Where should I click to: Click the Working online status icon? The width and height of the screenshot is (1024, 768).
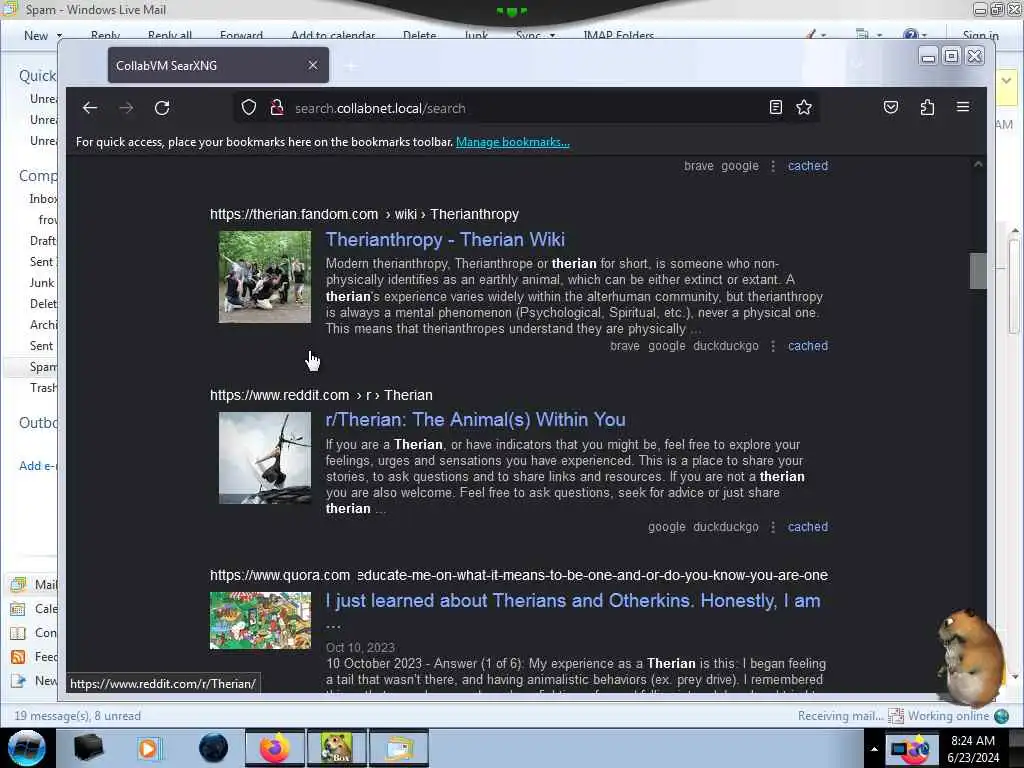(x=1002, y=716)
